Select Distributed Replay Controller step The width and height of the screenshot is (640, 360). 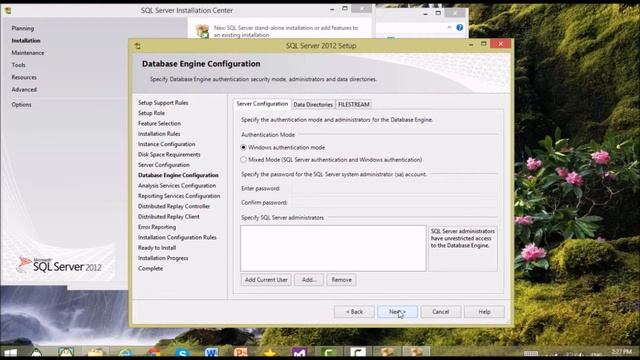[x=174, y=207]
